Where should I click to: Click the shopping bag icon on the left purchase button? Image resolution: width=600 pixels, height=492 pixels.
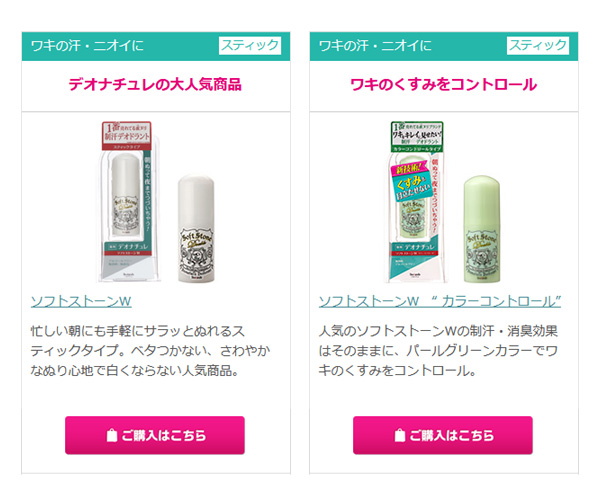point(111,435)
